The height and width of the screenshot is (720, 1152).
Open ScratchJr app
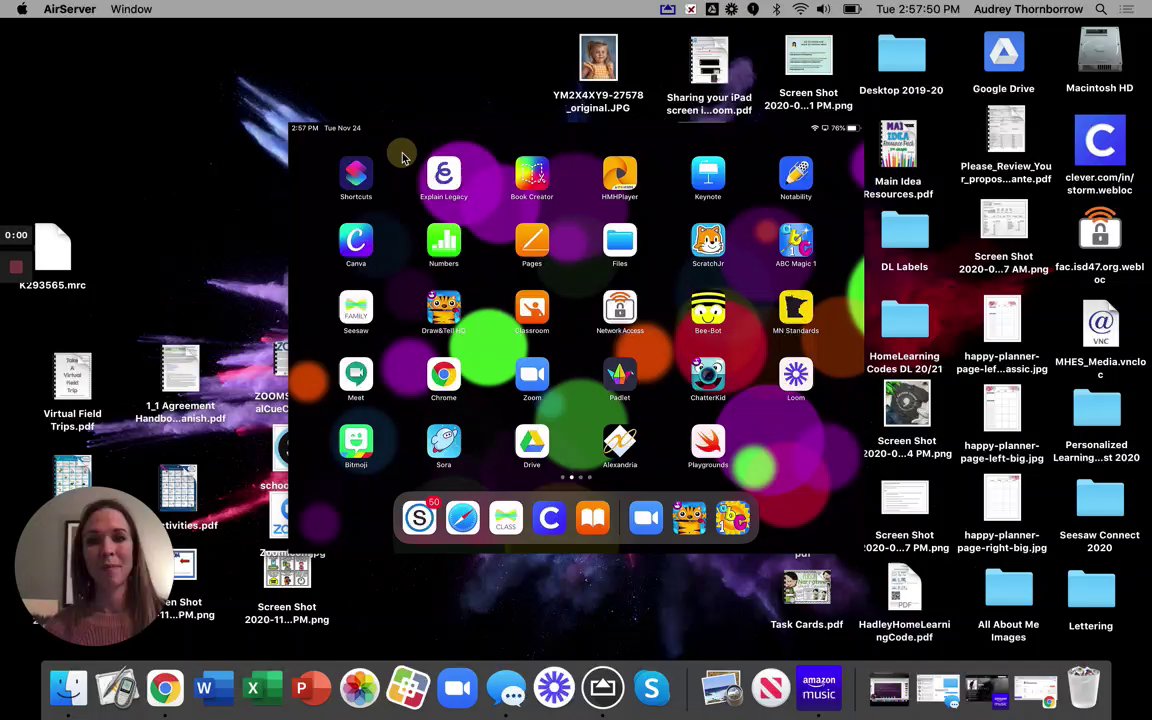coord(708,240)
